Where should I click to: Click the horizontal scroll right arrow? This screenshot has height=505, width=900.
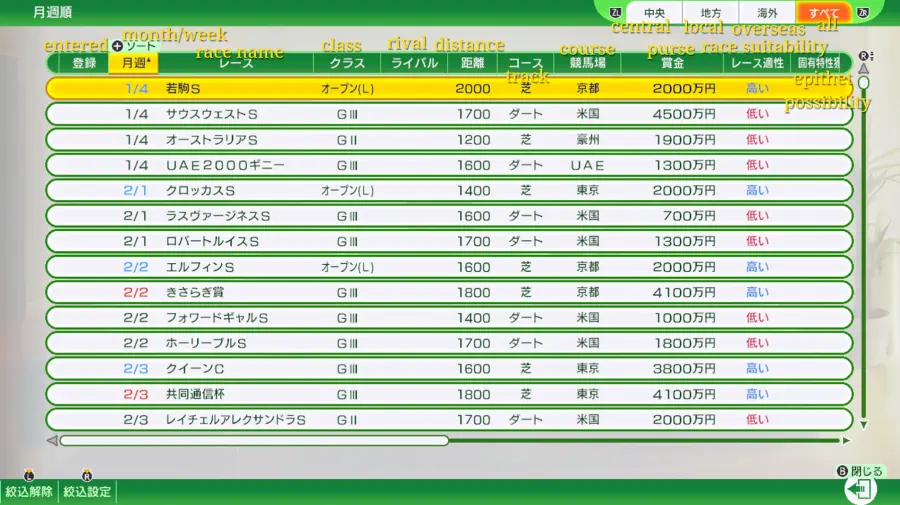tap(846, 440)
